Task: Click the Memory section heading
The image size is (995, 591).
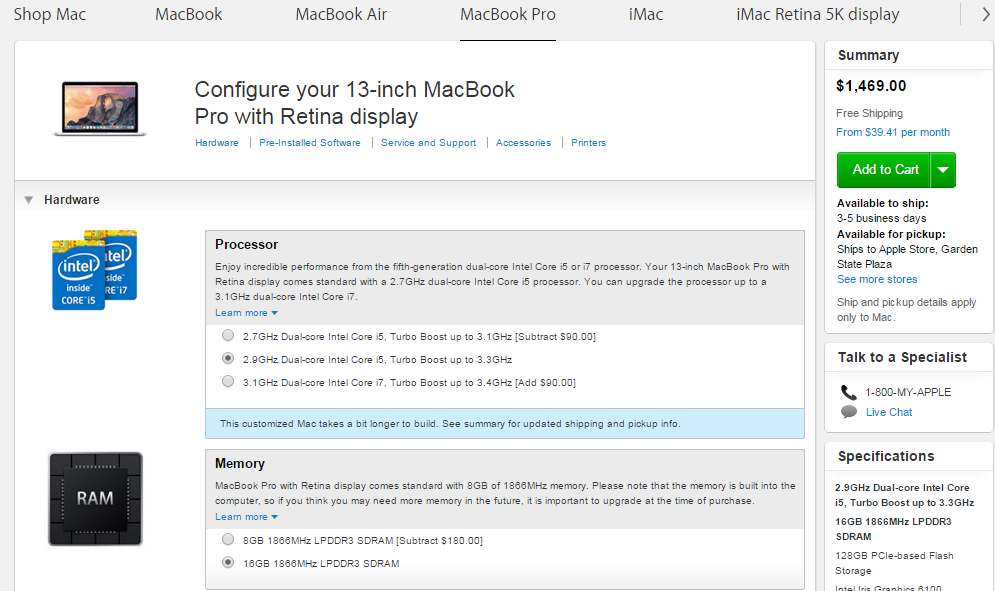Action: coord(240,463)
